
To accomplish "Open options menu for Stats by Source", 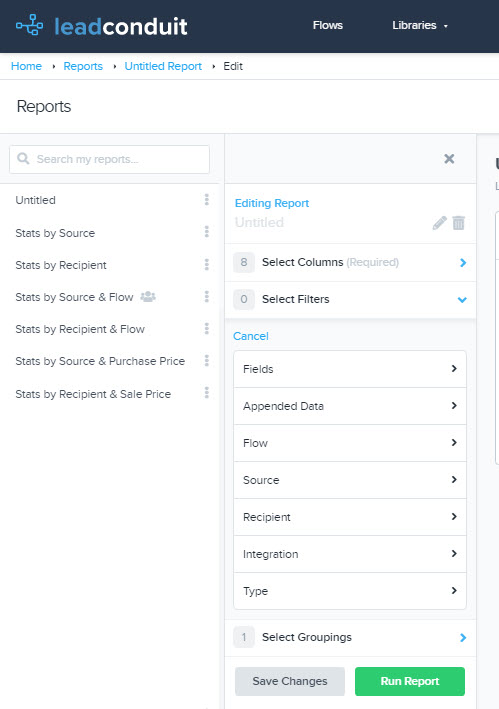I will coord(207,232).
